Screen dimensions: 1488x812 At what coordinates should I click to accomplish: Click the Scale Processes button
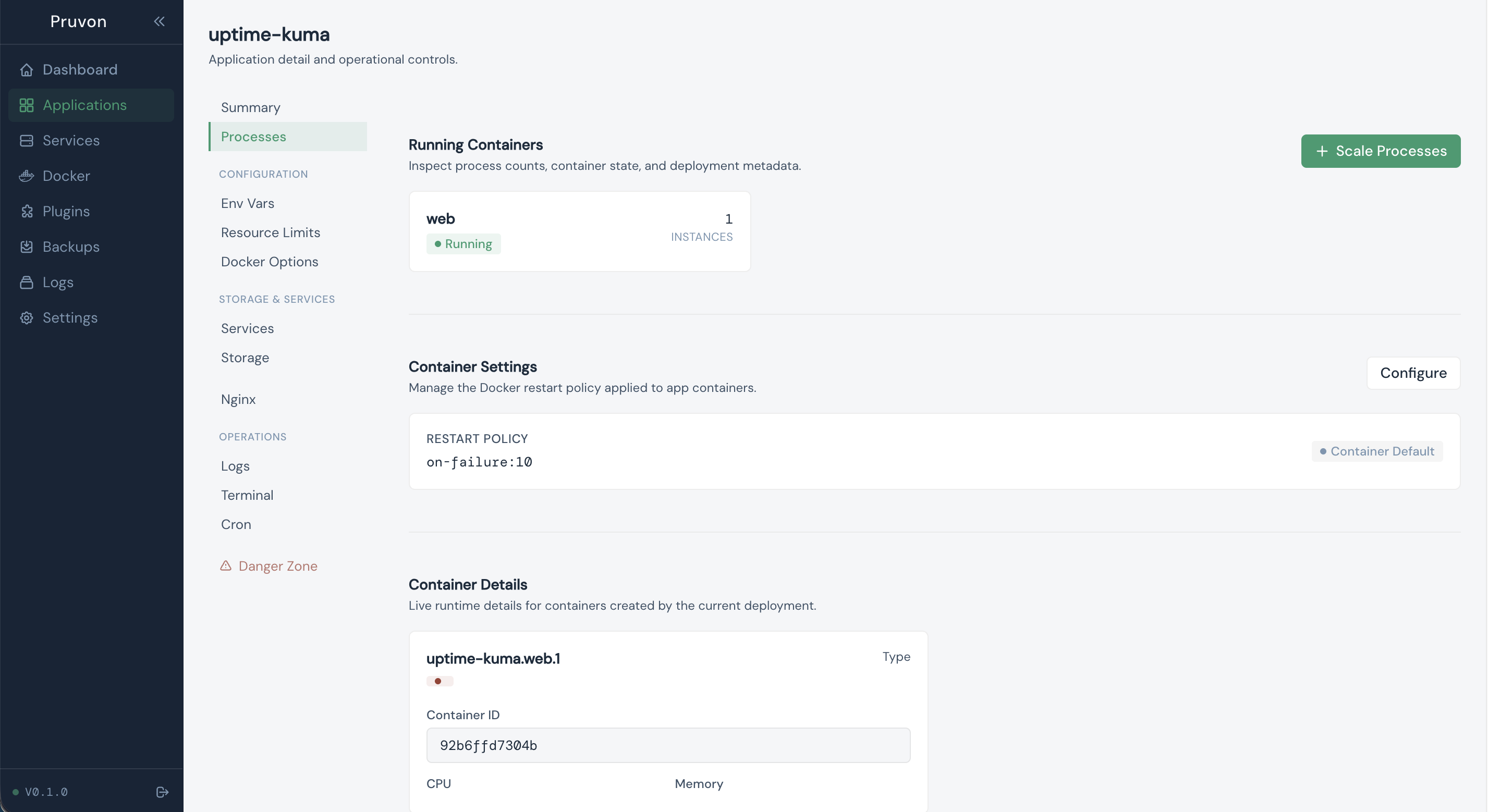(x=1381, y=151)
